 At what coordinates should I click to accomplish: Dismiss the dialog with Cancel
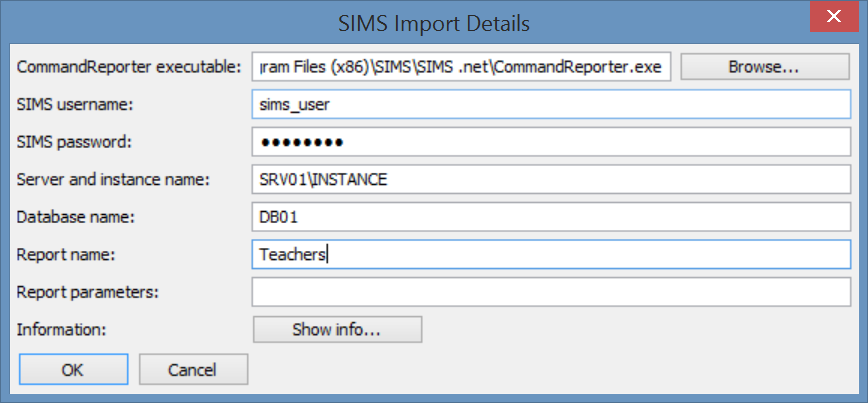193,369
